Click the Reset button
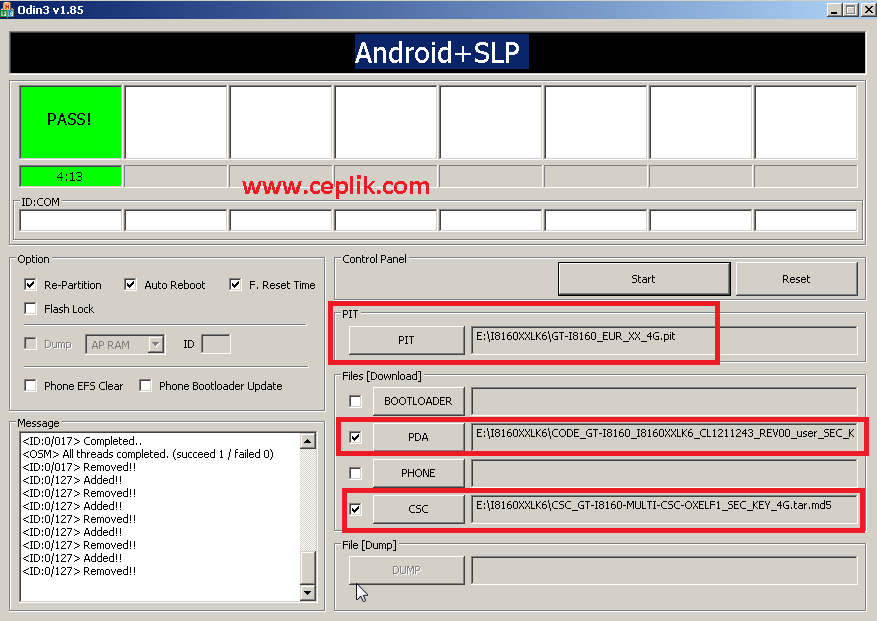This screenshot has width=877, height=621. point(796,279)
